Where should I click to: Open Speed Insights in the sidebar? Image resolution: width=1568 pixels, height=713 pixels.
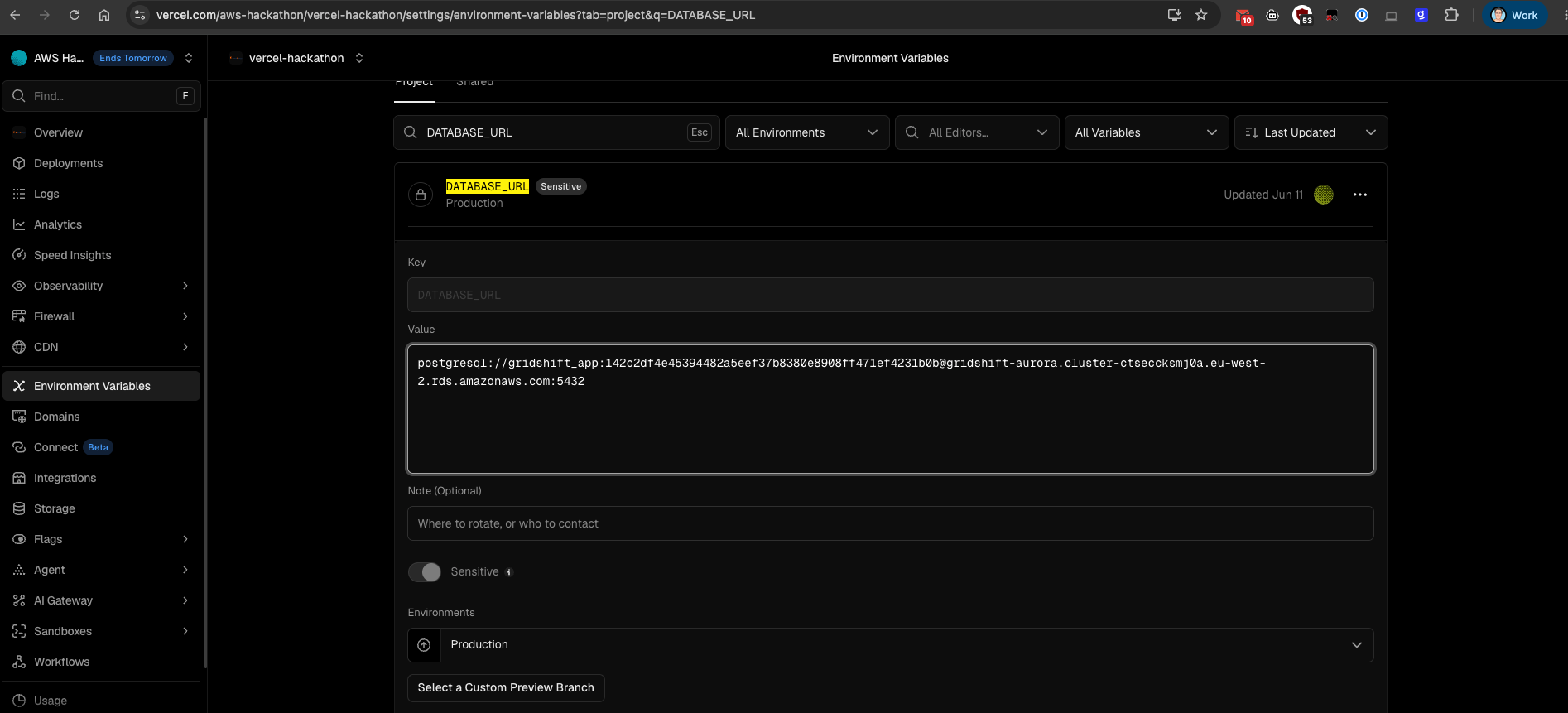102,255
